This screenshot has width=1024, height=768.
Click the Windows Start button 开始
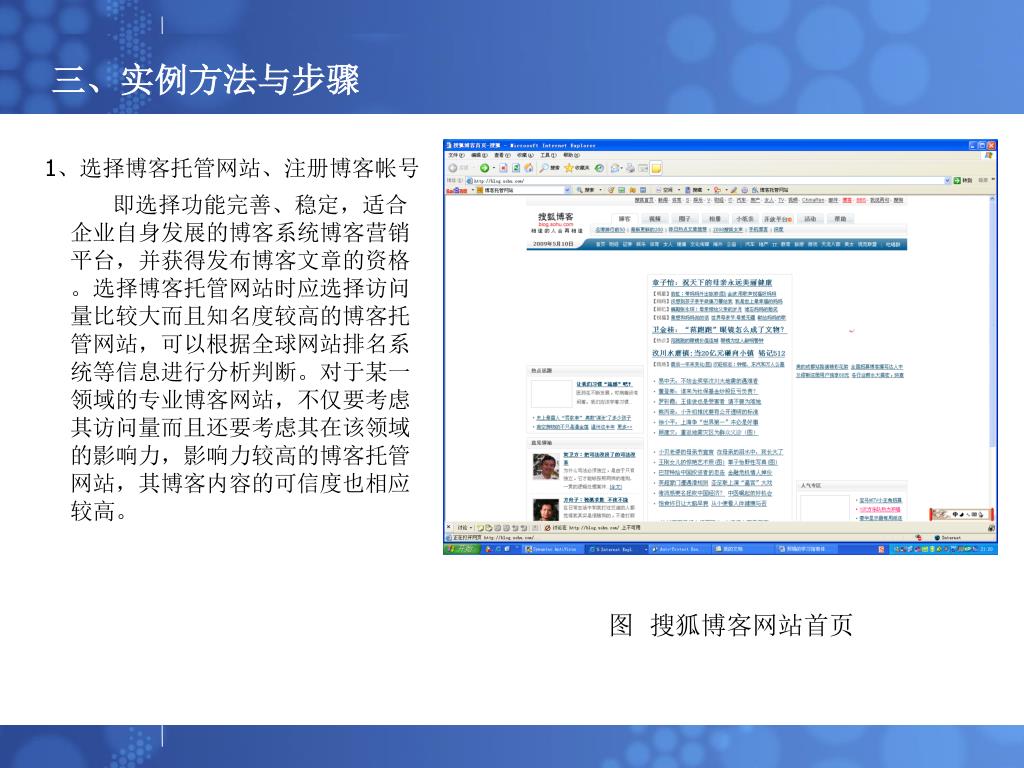pyautogui.click(x=460, y=549)
